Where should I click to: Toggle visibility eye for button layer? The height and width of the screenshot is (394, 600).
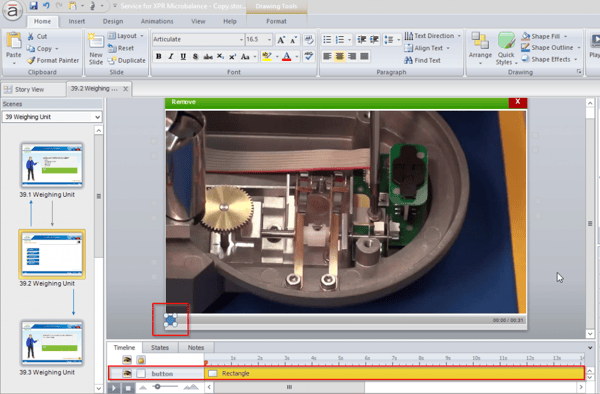coord(127,373)
